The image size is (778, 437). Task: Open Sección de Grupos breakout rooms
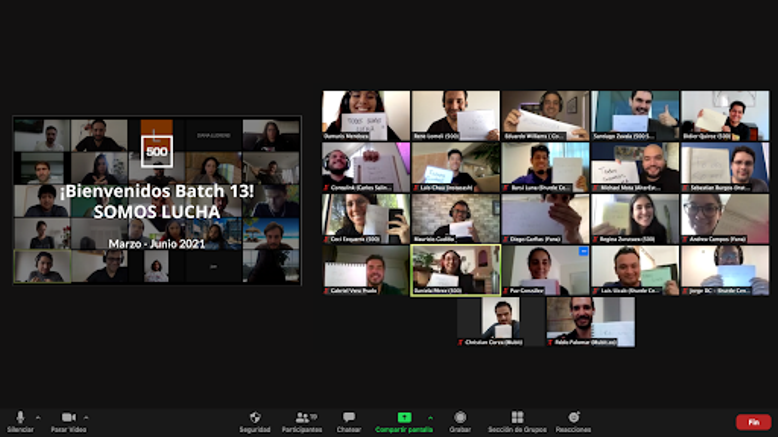tap(517, 418)
